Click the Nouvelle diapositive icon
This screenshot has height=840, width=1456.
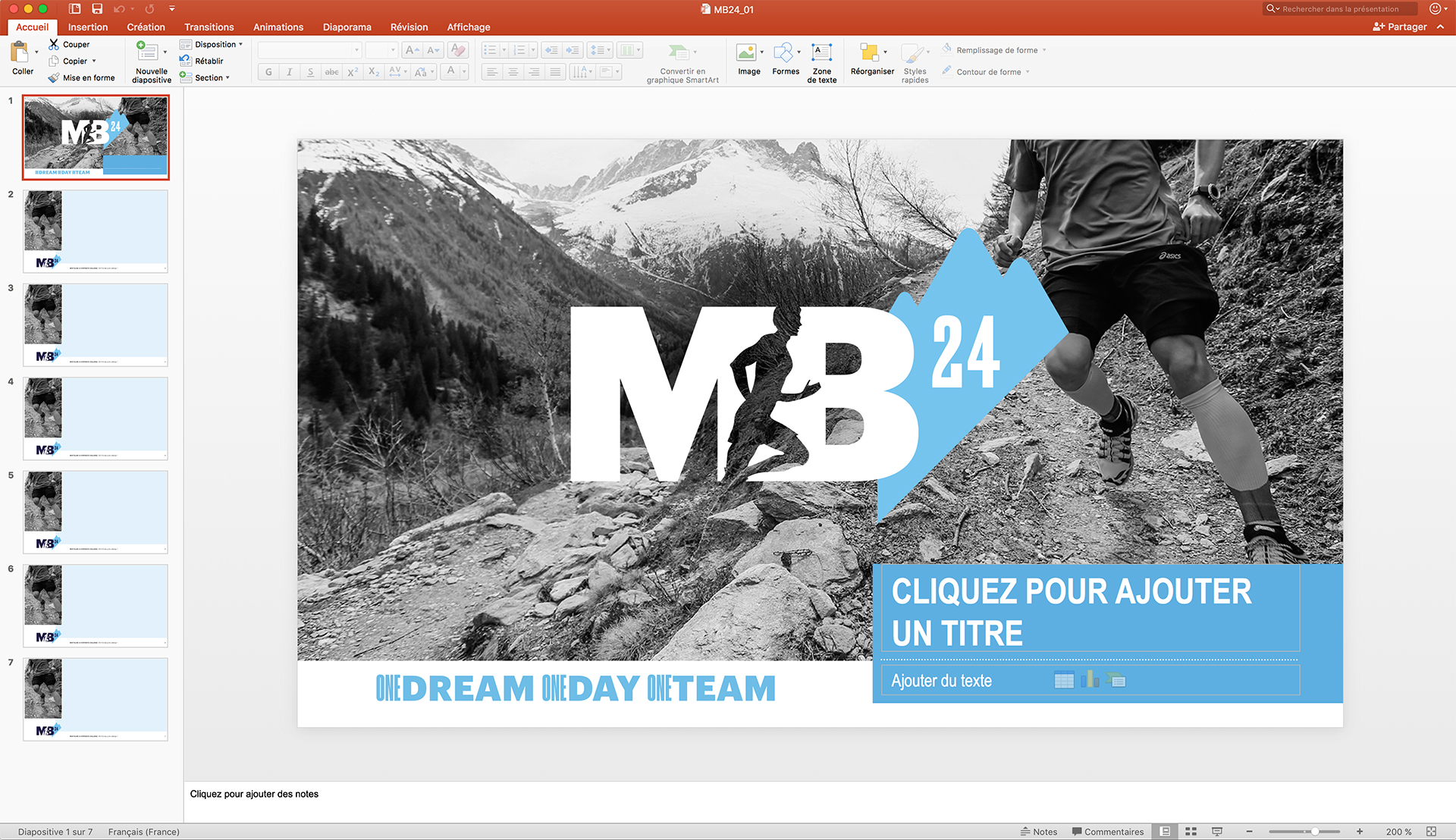coord(147,52)
